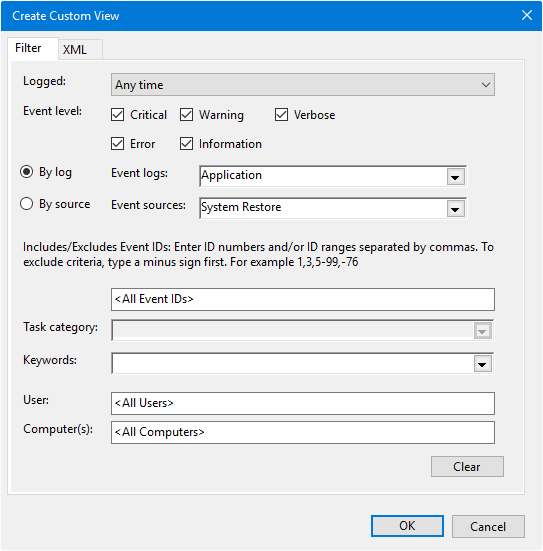Image resolution: width=543 pixels, height=551 pixels.
Task: Toggle the Error event level checkbox
Action: (117, 144)
